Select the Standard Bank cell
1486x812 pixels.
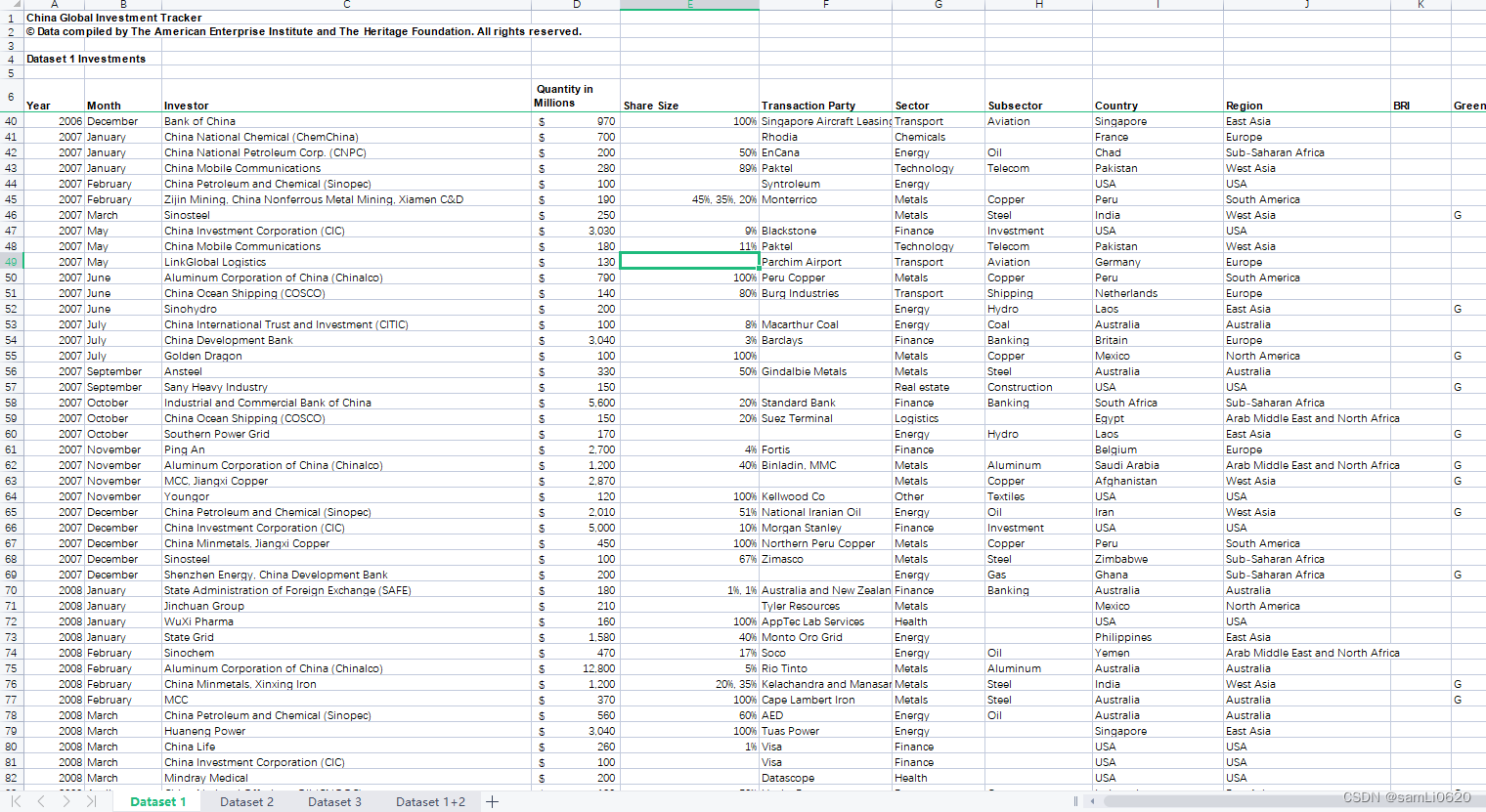[825, 403]
